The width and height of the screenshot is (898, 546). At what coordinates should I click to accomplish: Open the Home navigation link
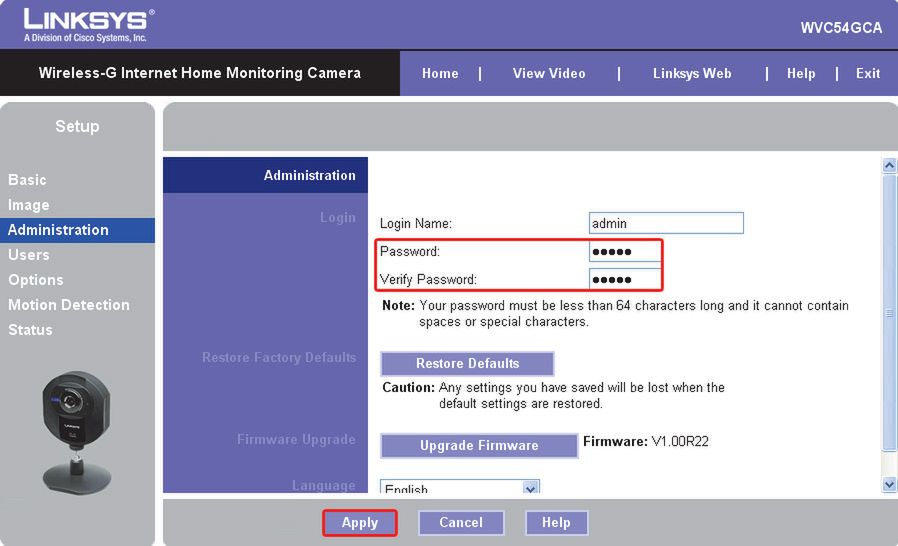tap(440, 73)
